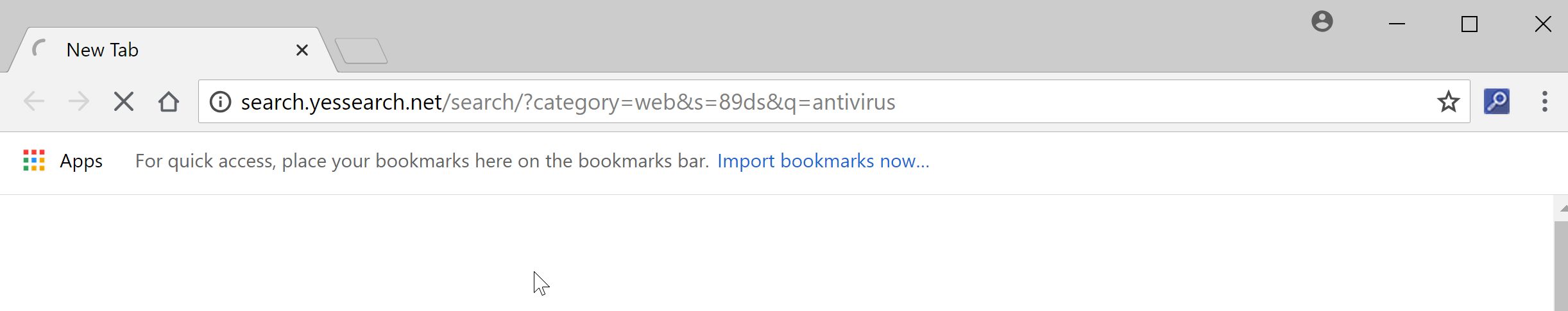Click the back navigation arrow

point(33,101)
